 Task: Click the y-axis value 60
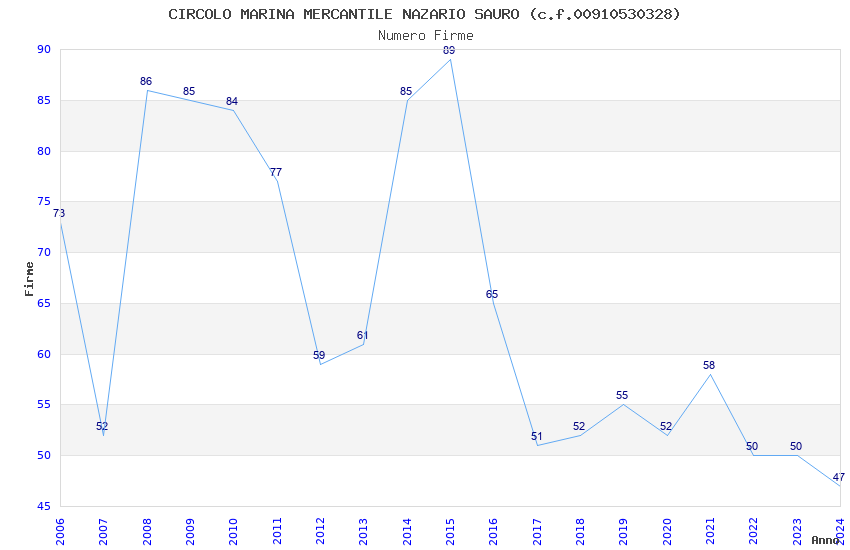coord(44,354)
